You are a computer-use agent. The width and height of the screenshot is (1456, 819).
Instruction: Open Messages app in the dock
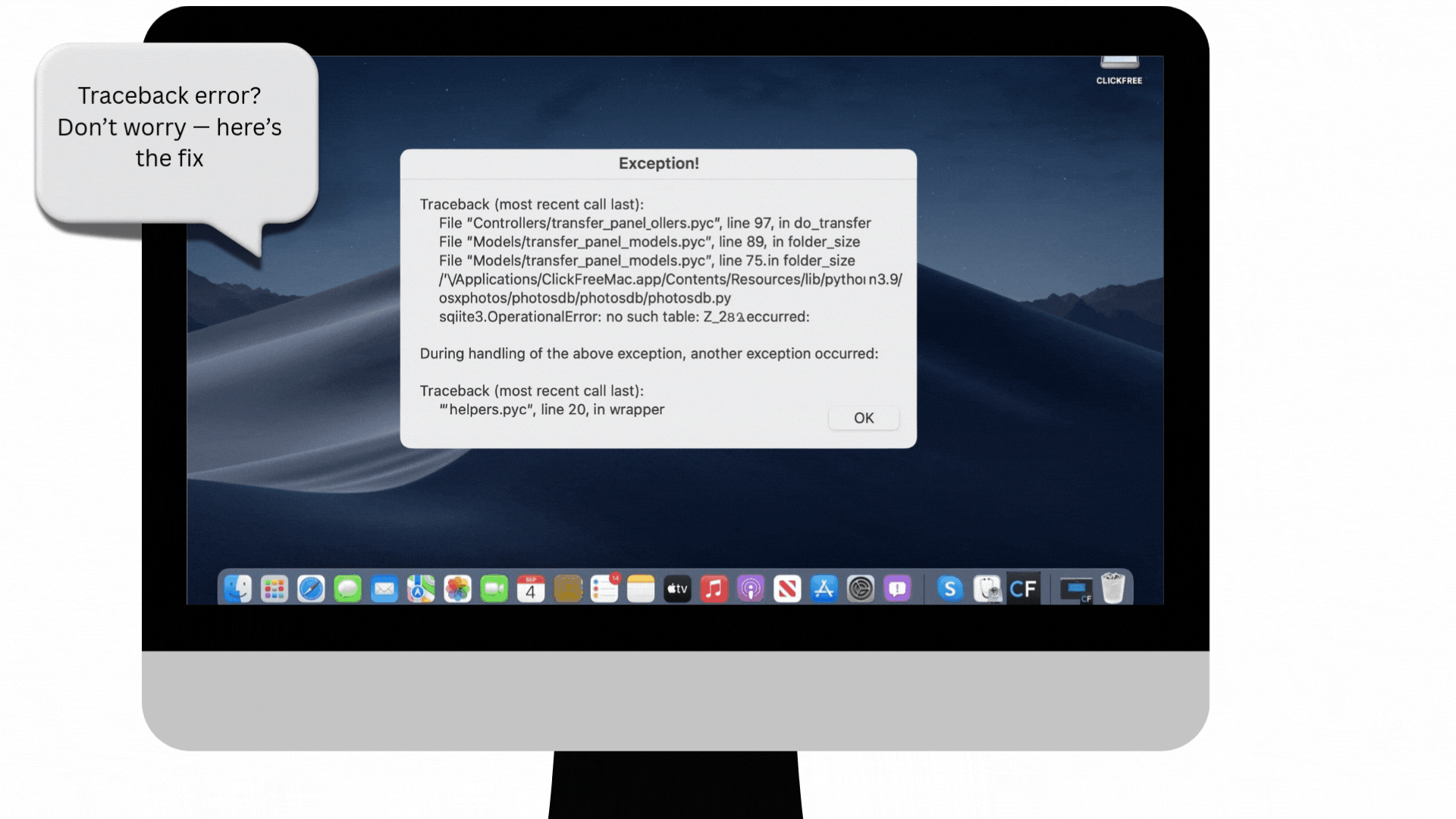tap(348, 588)
